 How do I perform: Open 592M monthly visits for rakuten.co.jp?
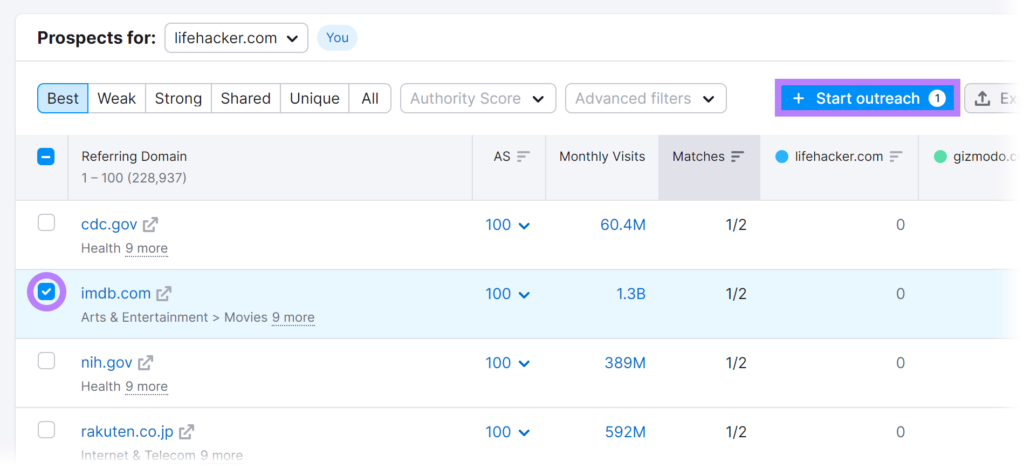click(625, 432)
